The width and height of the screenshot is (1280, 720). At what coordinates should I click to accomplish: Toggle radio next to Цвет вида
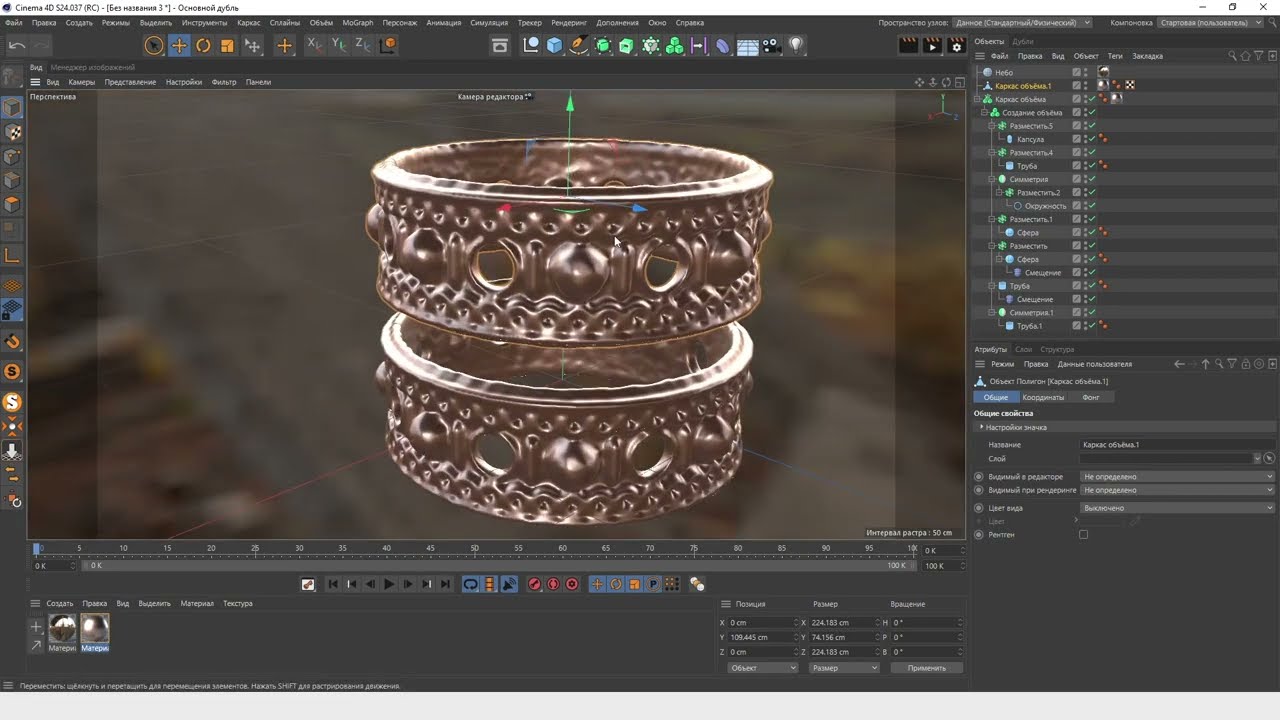[x=979, y=508]
